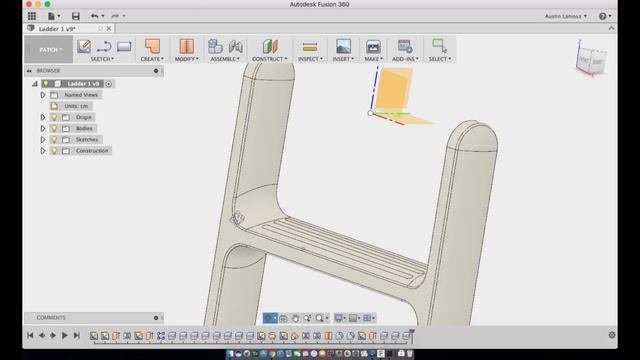Toggle the Bodies visibility light bulb
The image size is (640, 360).
(x=54, y=128)
